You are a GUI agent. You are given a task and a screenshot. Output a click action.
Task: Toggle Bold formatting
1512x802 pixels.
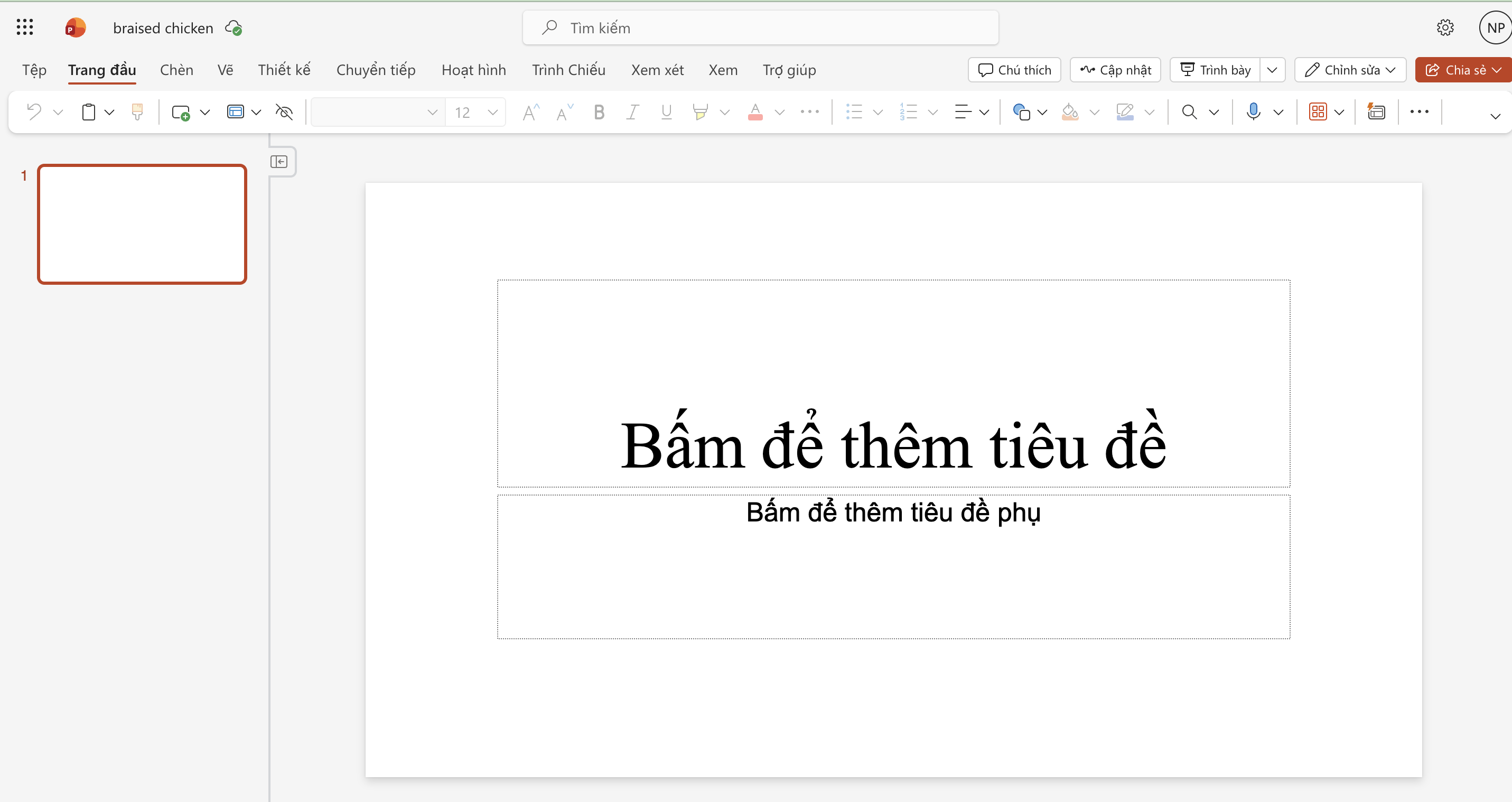click(599, 111)
